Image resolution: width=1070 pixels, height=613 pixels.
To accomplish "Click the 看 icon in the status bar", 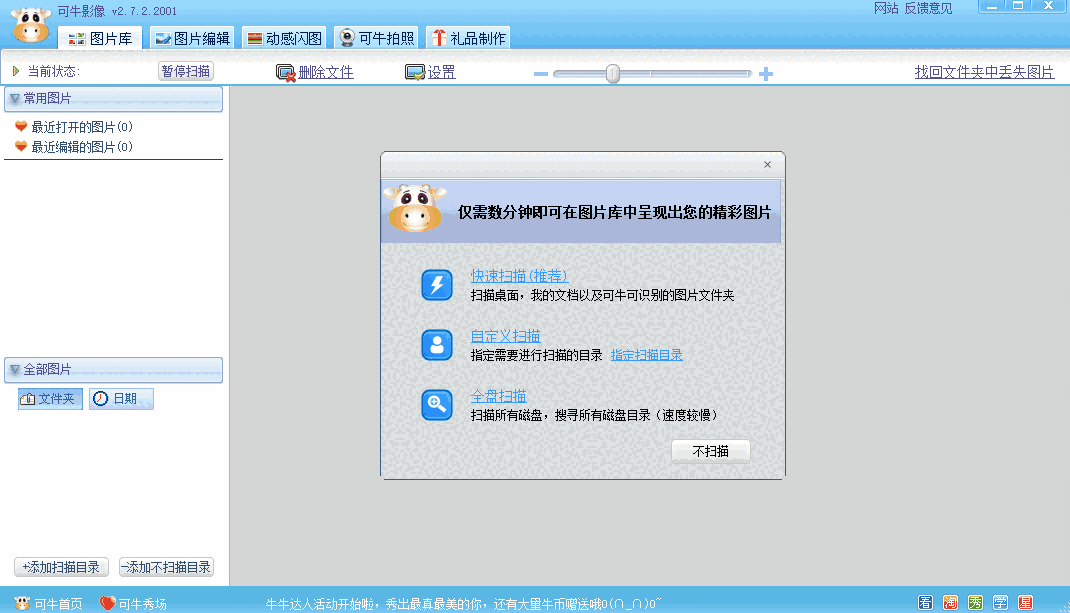I will pos(925,602).
